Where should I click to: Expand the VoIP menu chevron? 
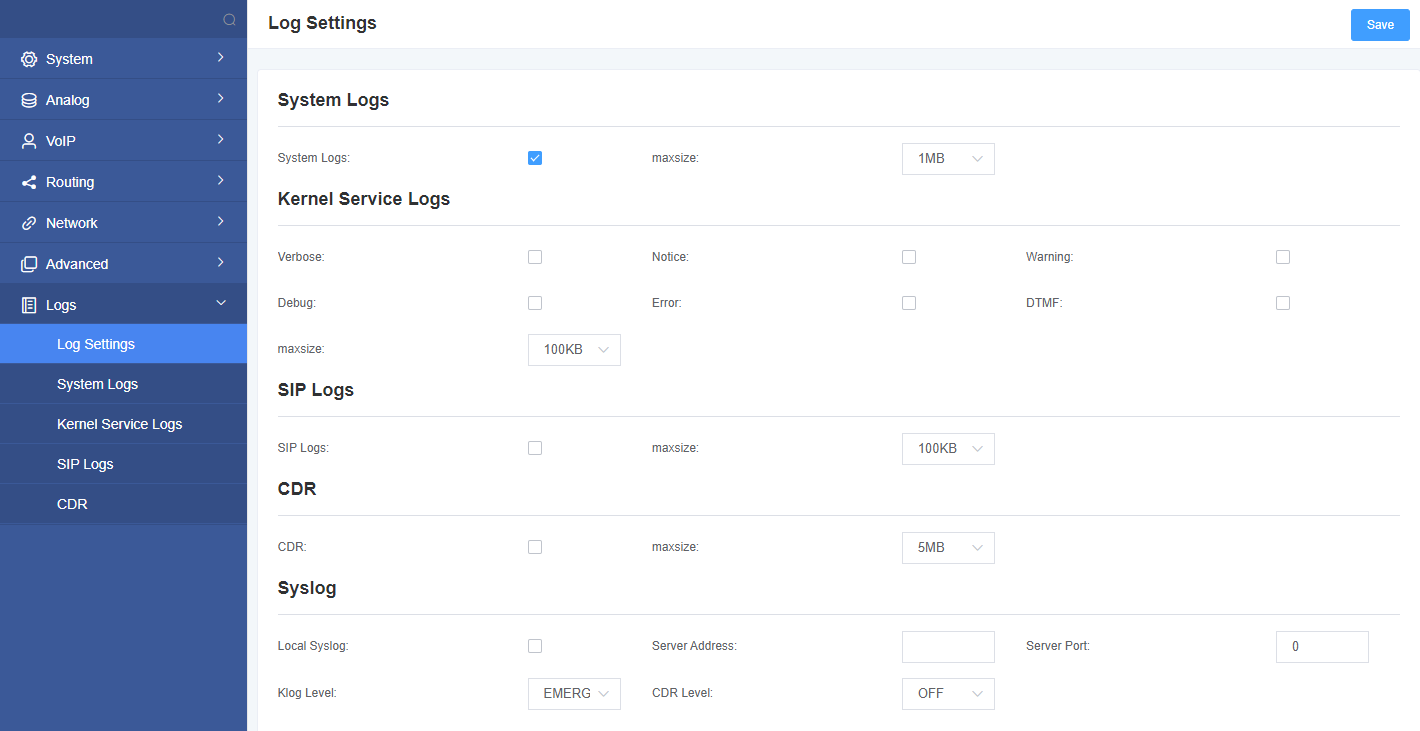pyautogui.click(x=220, y=140)
